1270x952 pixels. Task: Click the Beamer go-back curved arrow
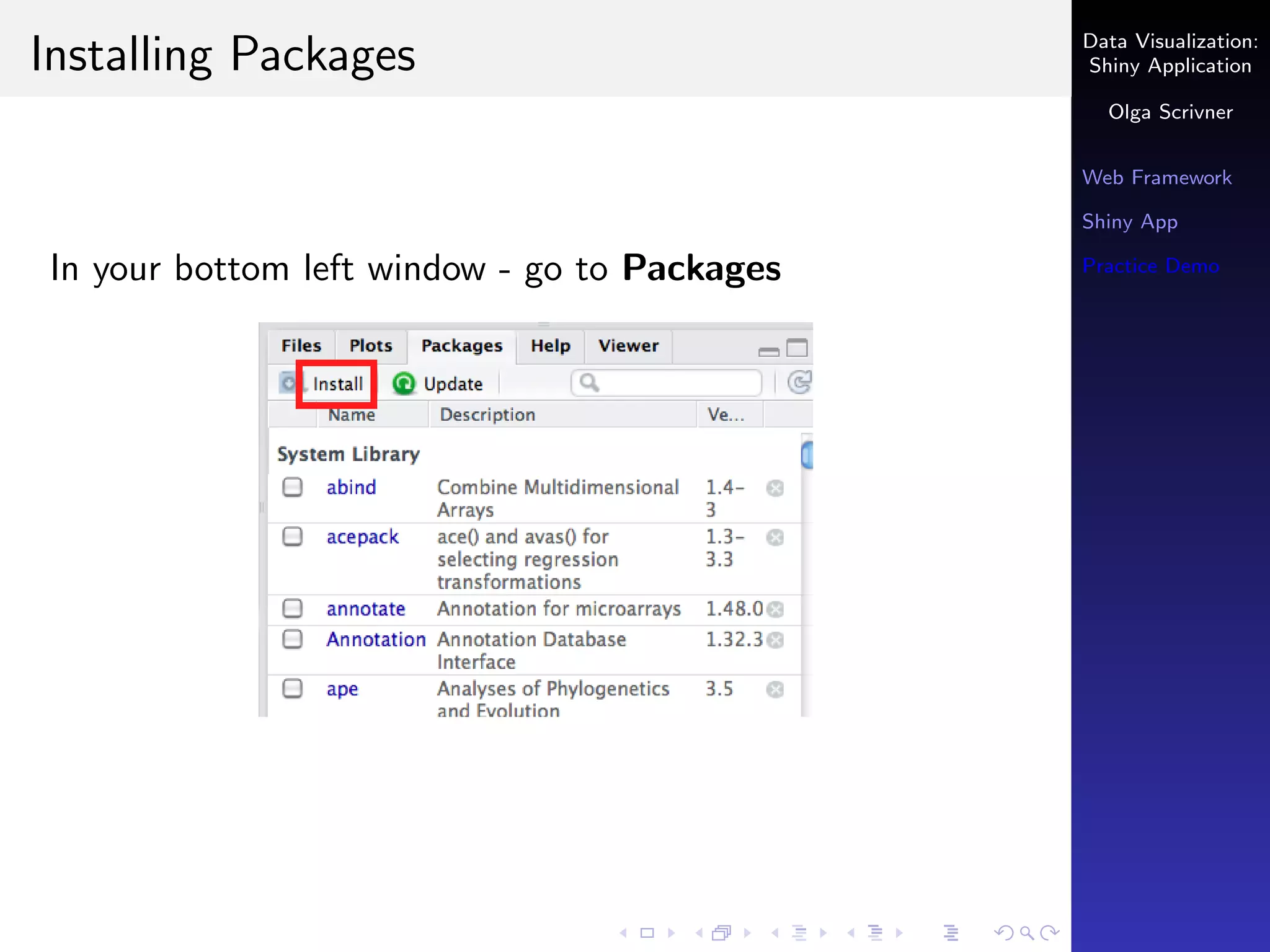1003,933
